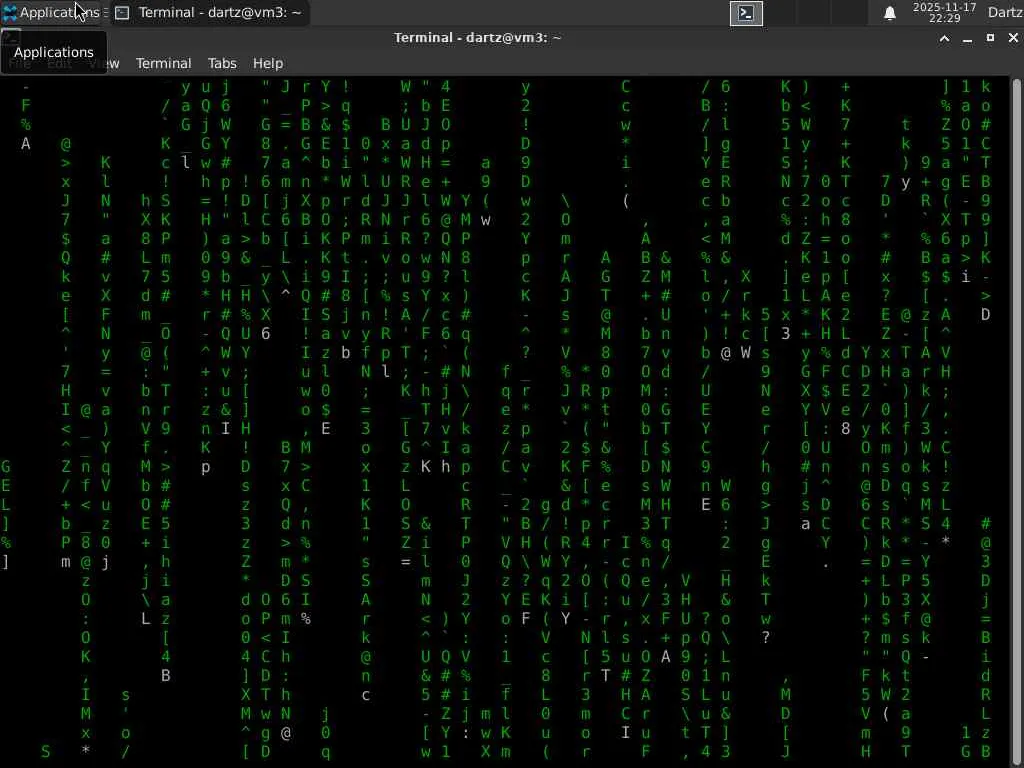Image resolution: width=1024 pixels, height=768 pixels.
Task: Click the date and time clock
Action: (x=944, y=12)
